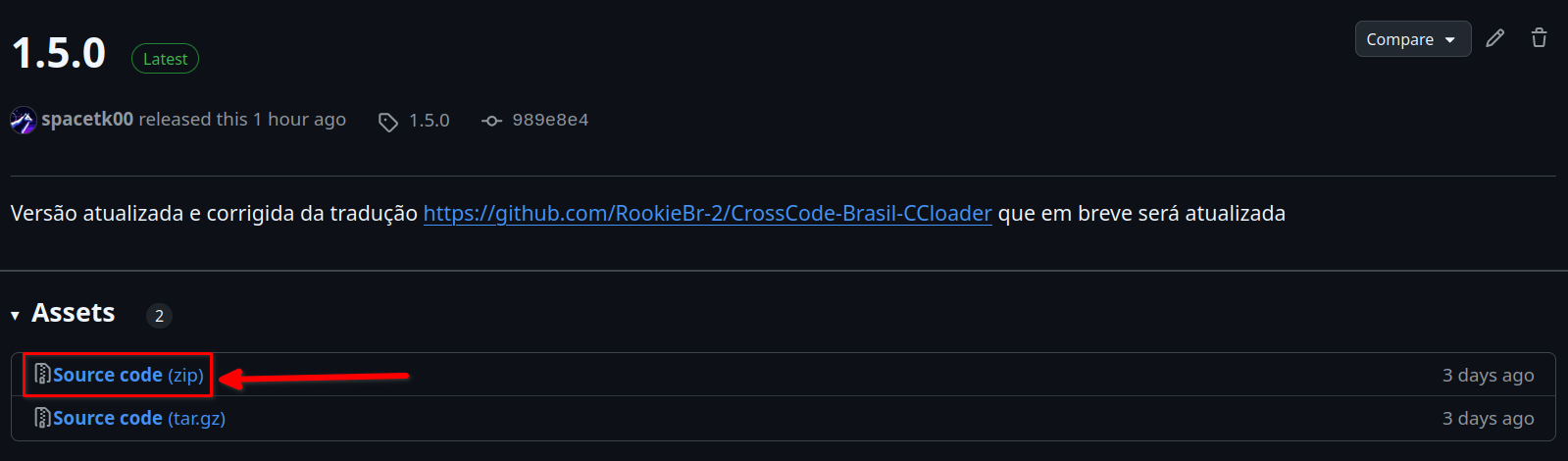The image size is (1568, 461).
Task: Click the large 1.5.0 release title
Action: (59, 53)
